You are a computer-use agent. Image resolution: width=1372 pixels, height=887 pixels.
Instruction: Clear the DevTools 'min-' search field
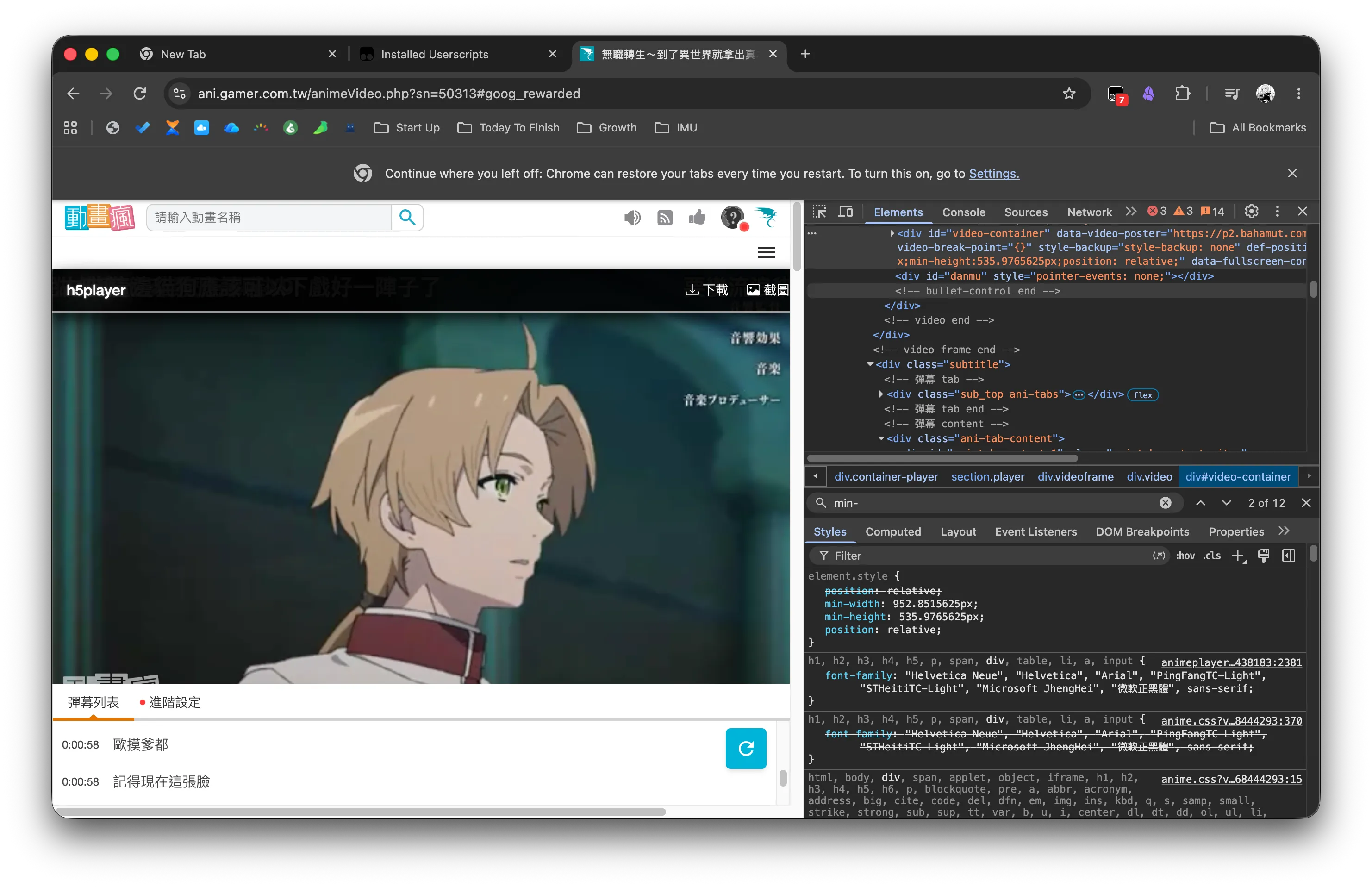pyautogui.click(x=1165, y=503)
